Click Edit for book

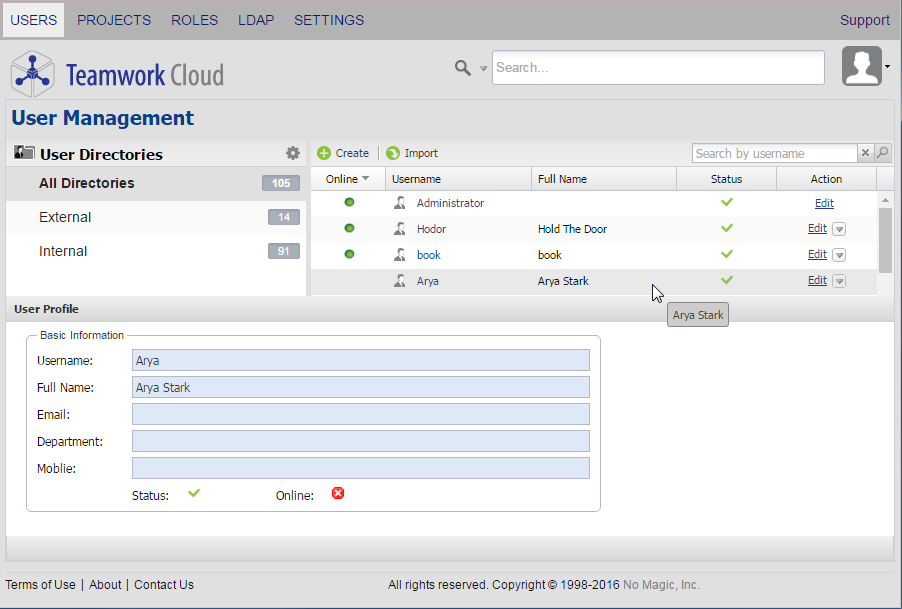817,254
